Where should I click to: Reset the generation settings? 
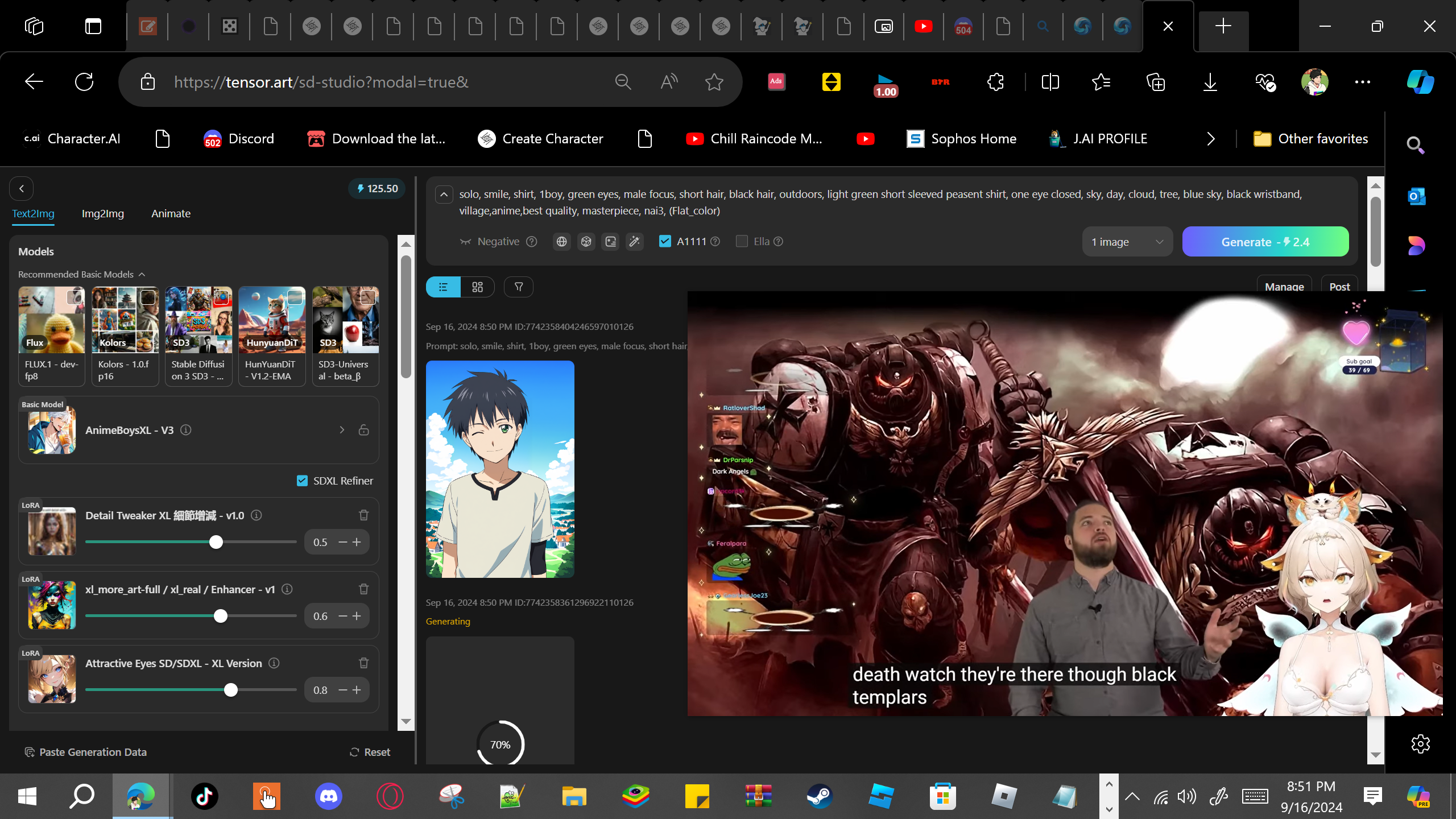tap(370, 752)
